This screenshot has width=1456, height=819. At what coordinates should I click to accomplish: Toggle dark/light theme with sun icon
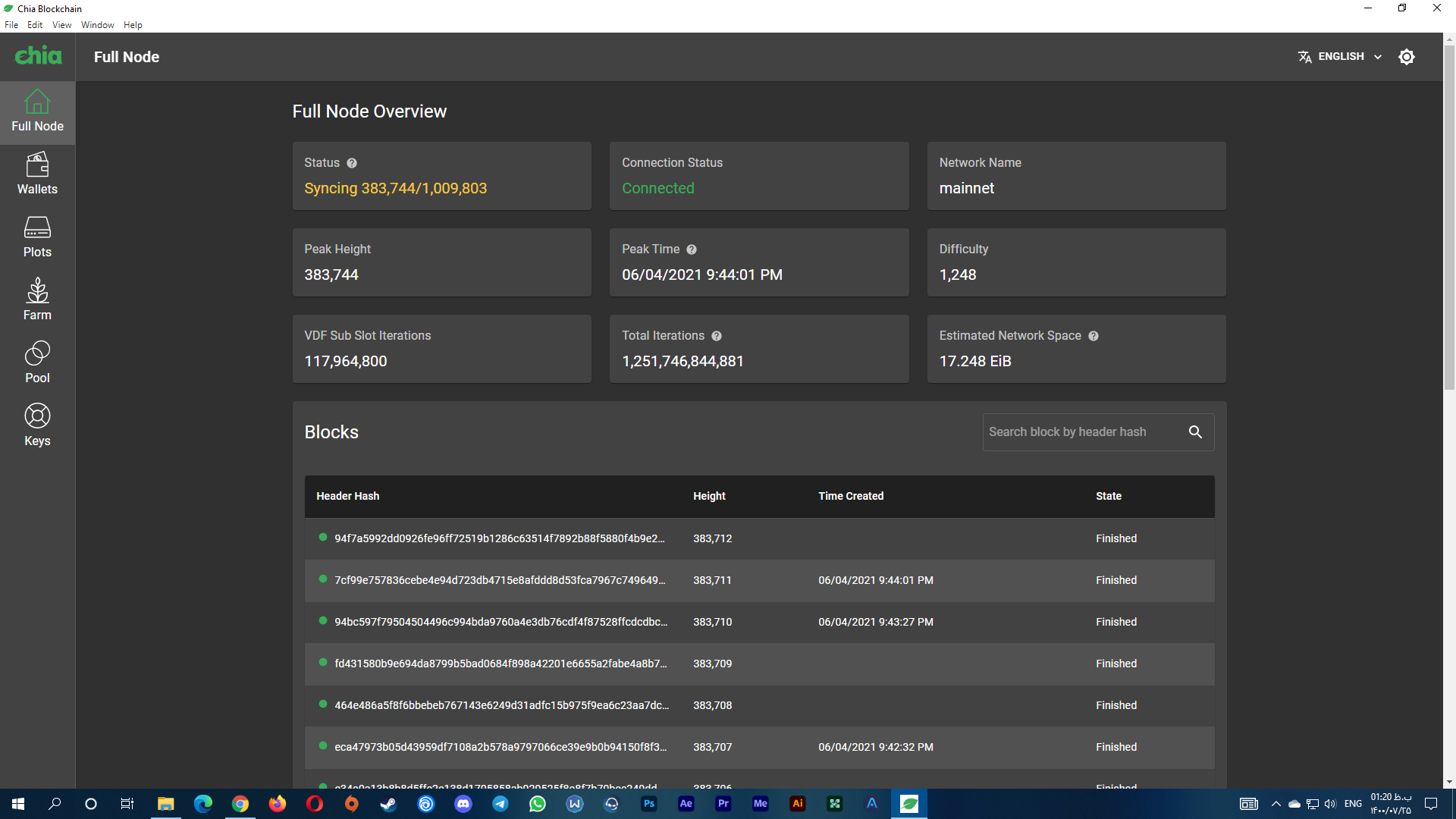tap(1407, 57)
